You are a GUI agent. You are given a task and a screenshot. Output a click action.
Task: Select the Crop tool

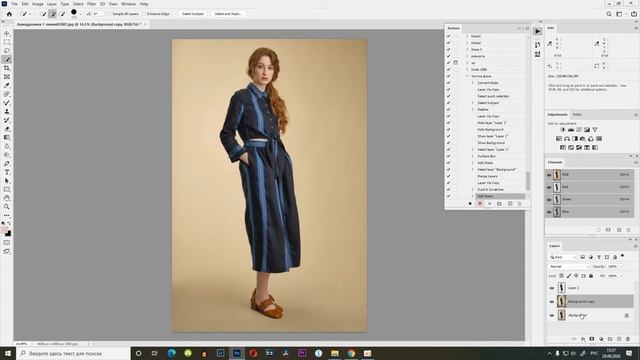(7, 68)
